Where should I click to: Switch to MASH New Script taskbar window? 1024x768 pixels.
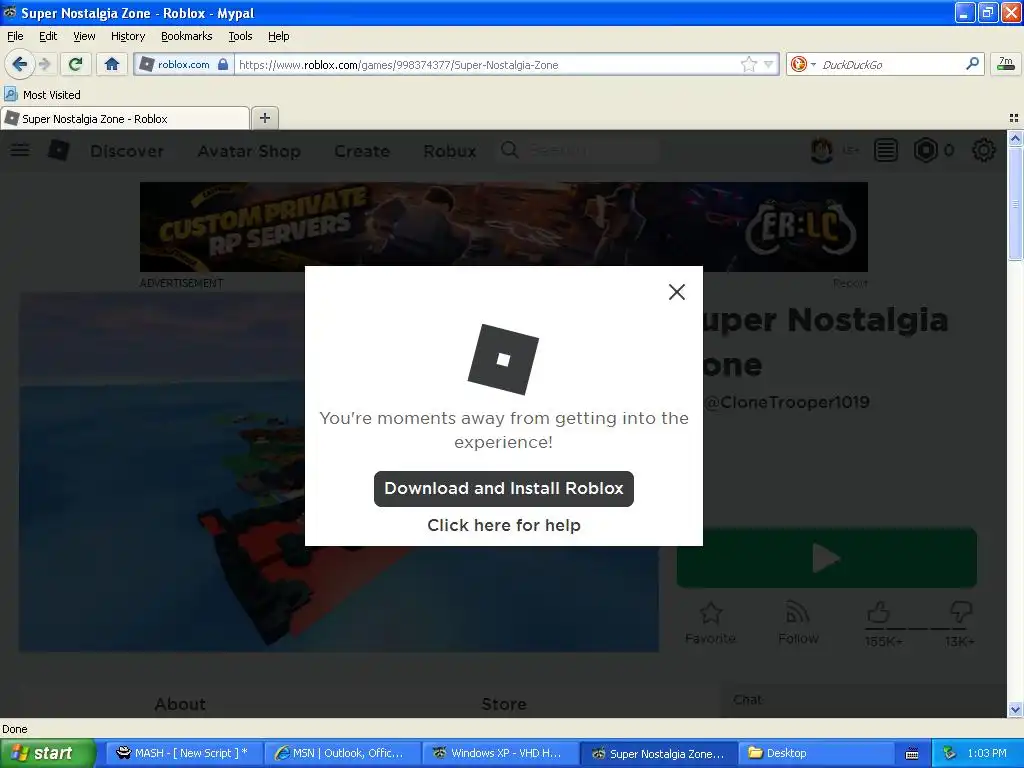pyautogui.click(x=184, y=753)
